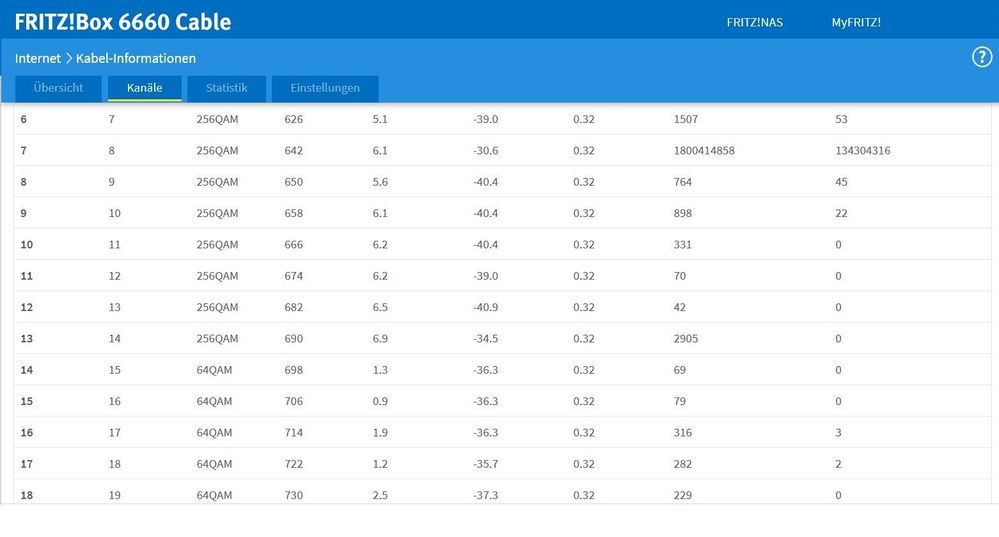Click the FRITZ!Box 6660 Cable logo title
The height and width of the screenshot is (537, 999).
pyautogui.click(x=123, y=22)
